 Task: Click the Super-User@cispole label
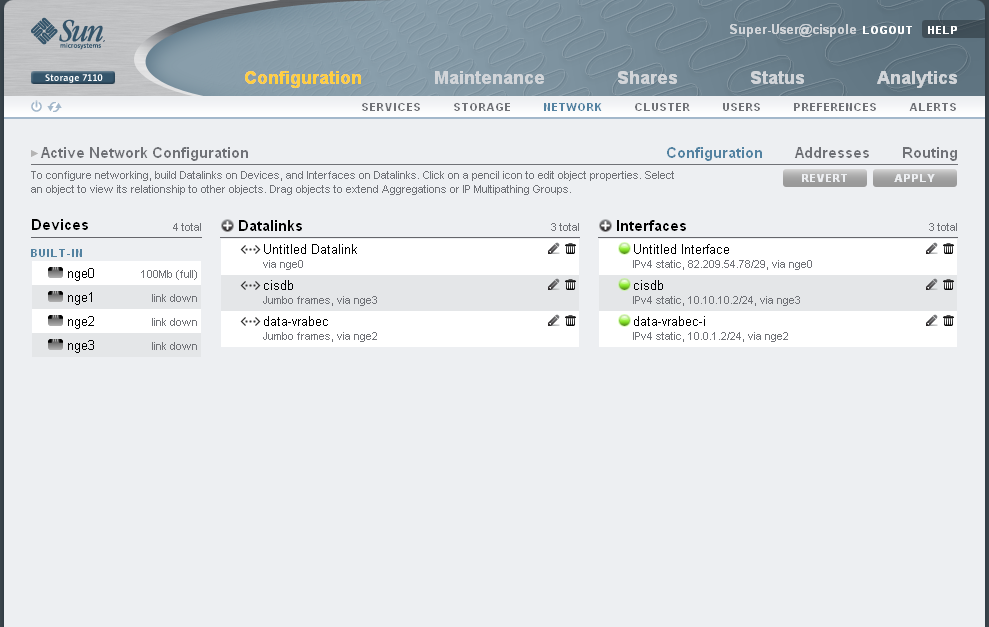point(793,30)
